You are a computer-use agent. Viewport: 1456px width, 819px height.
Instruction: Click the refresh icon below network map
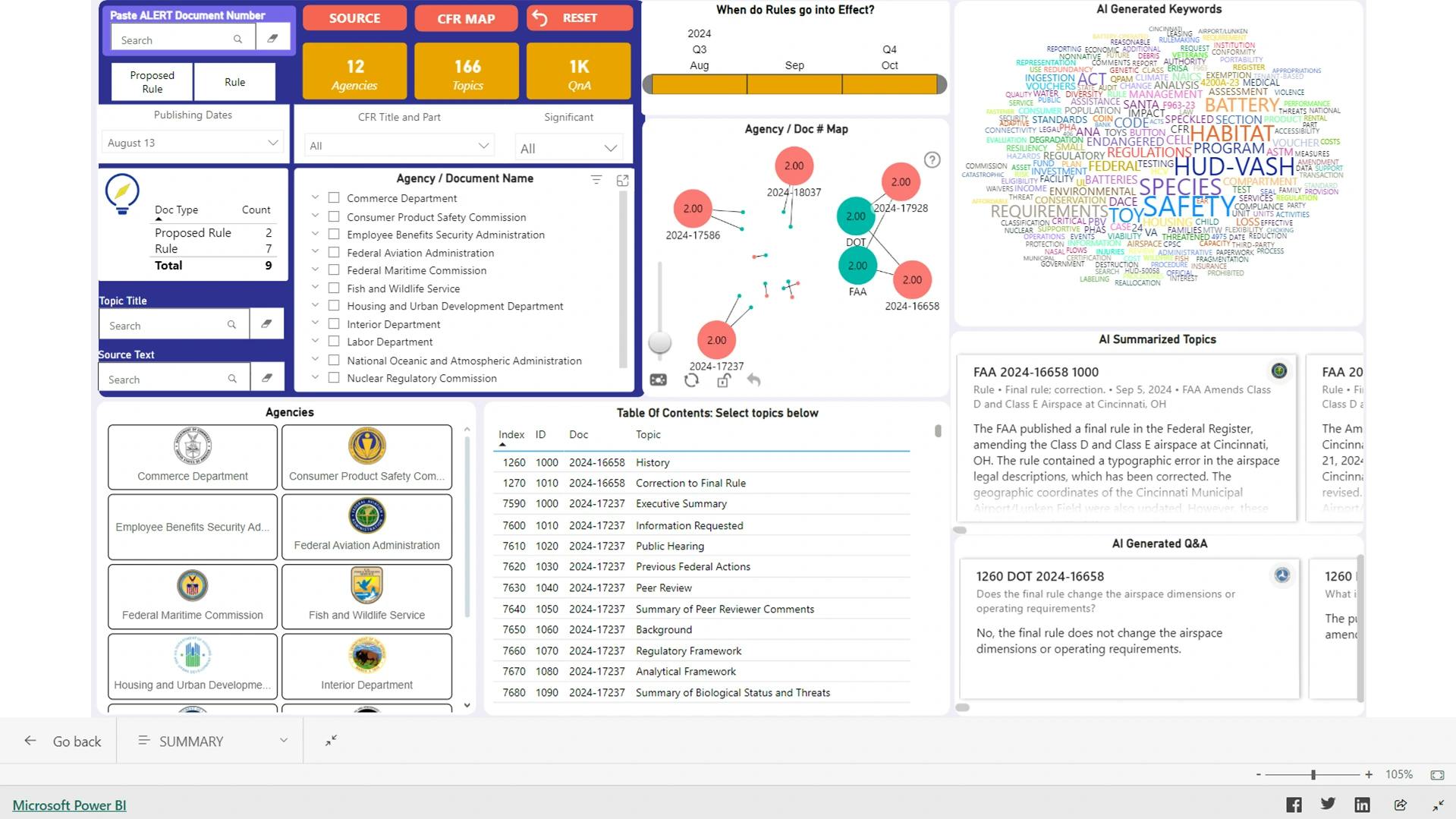(691, 380)
